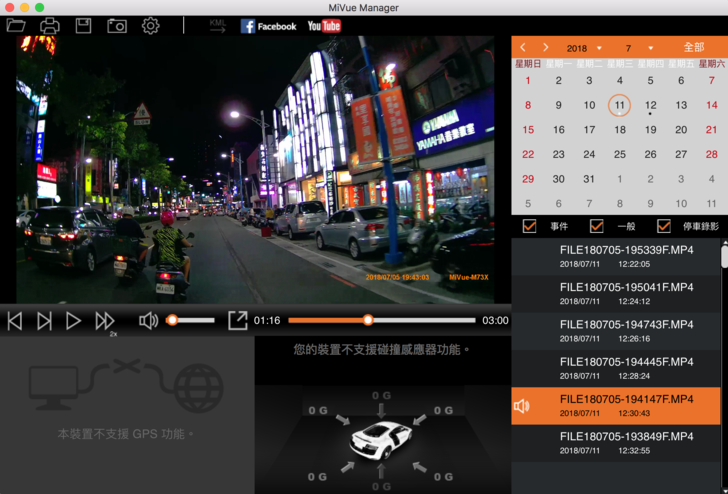The image size is (728, 494).
Task: Skip to previous video file
Action: click(15, 321)
